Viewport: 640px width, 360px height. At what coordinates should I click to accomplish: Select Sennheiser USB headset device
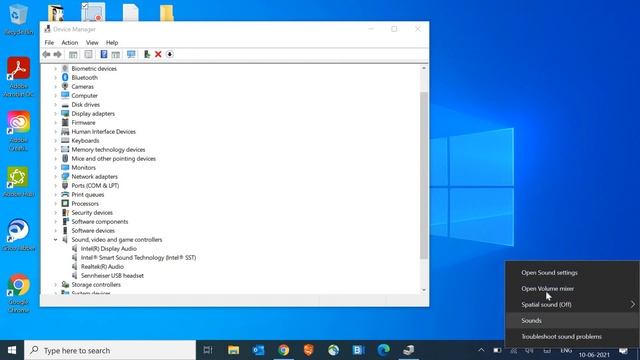(112, 276)
